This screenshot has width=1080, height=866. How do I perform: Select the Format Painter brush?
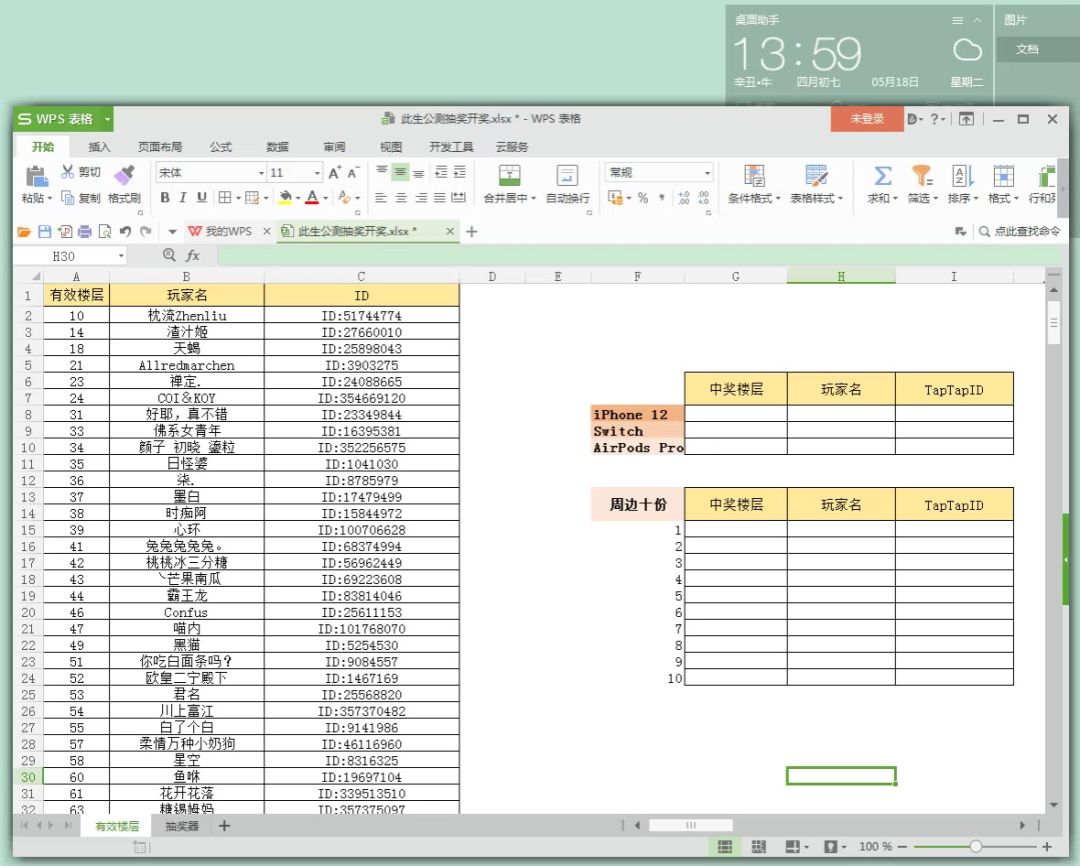pyautogui.click(x=125, y=175)
